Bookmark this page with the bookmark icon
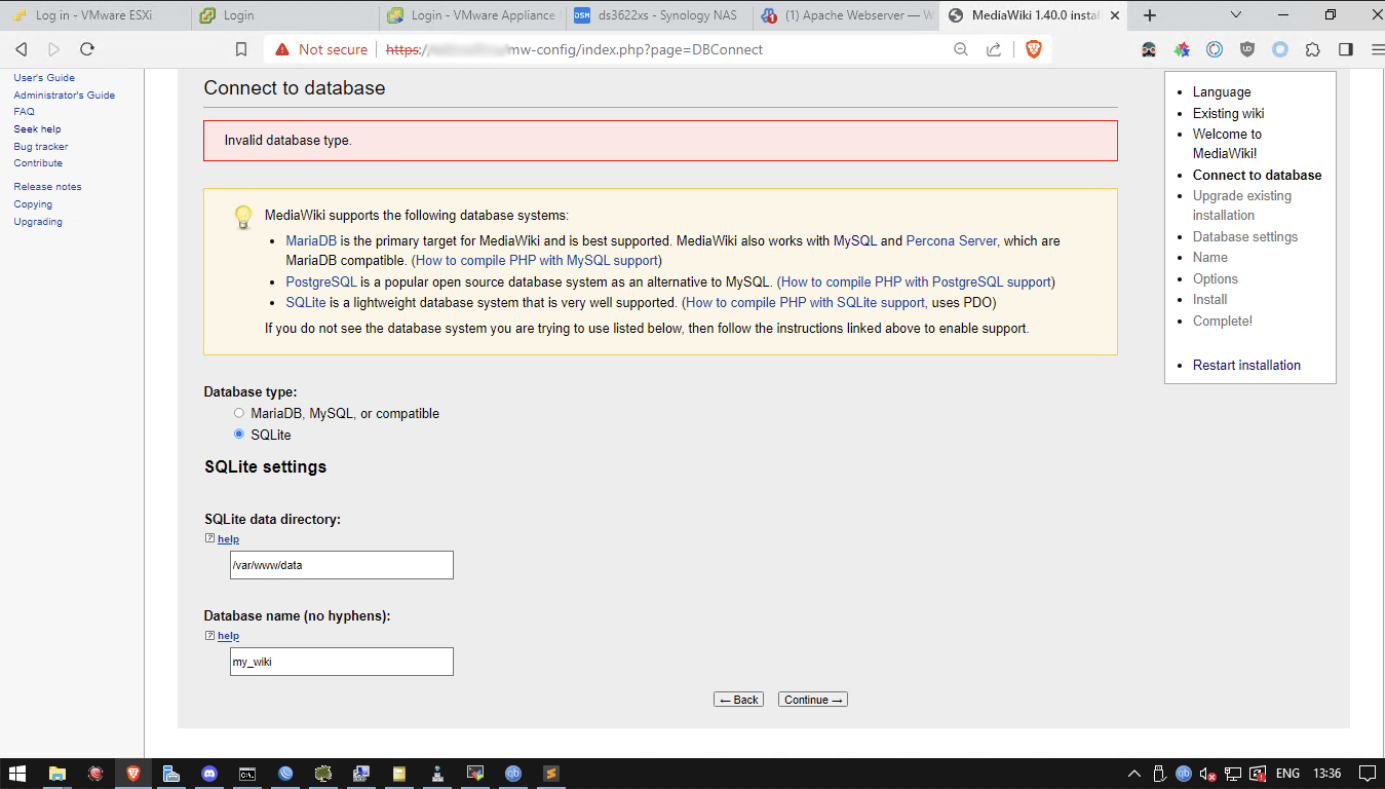 (x=241, y=49)
